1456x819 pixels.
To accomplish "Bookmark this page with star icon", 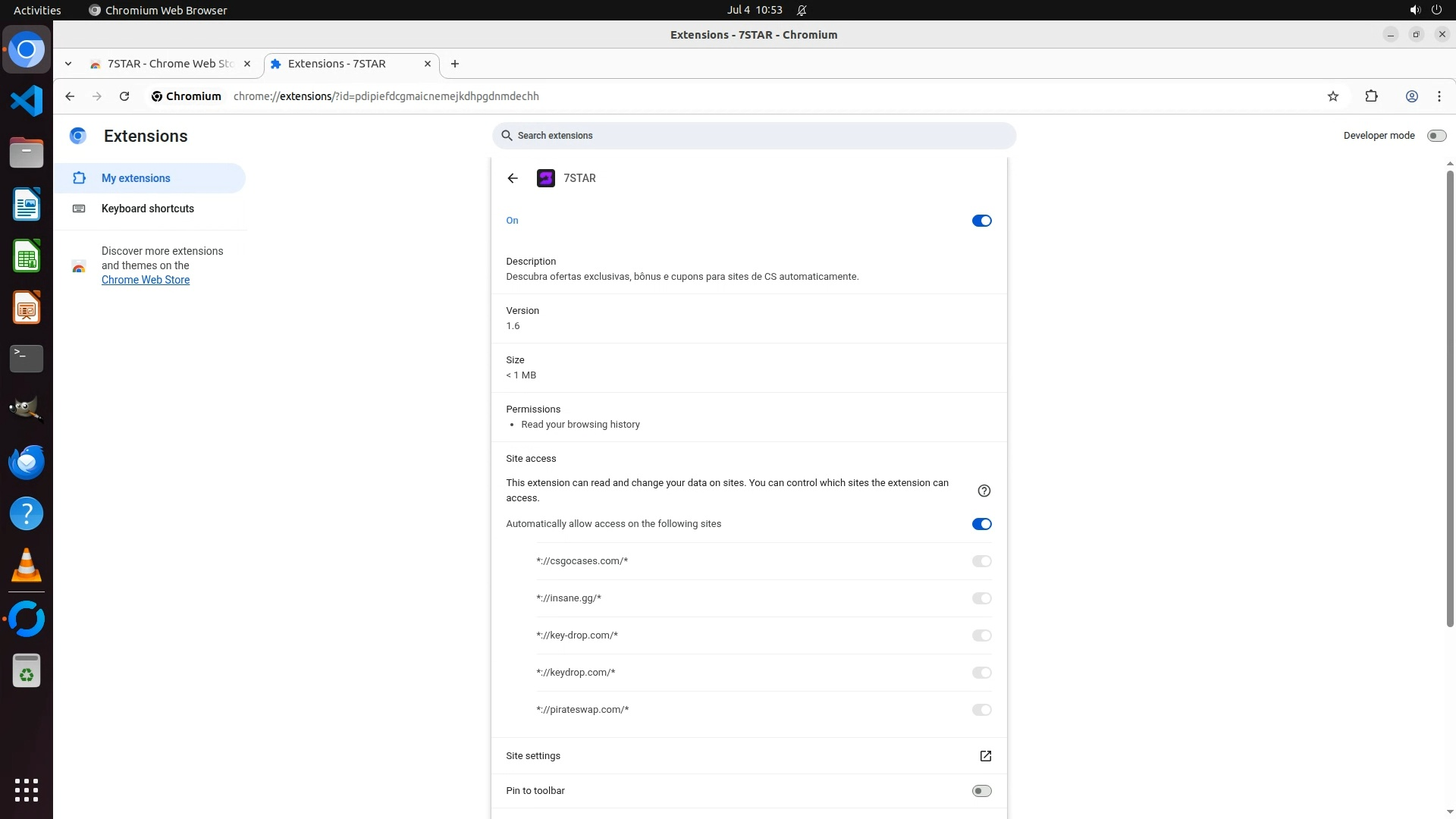I will [1333, 96].
